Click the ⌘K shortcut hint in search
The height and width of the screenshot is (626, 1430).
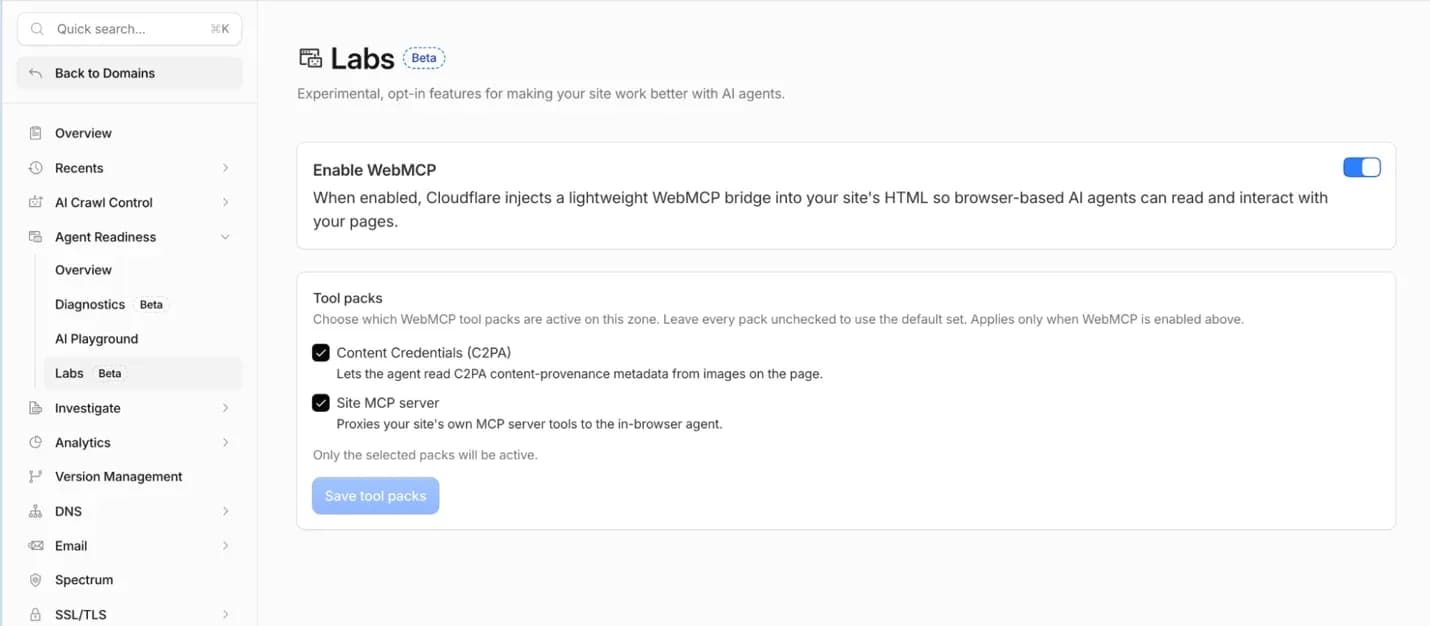point(220,29)
